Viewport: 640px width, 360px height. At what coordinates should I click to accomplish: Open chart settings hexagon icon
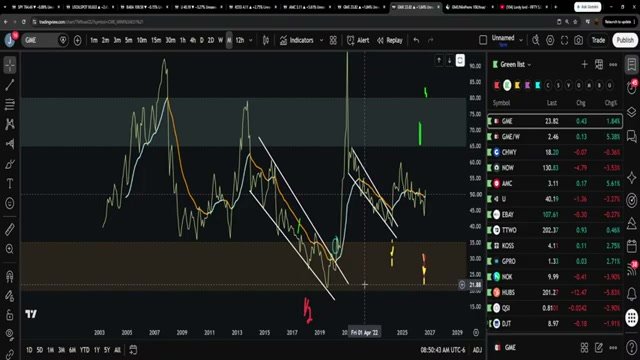pos(550,40)
